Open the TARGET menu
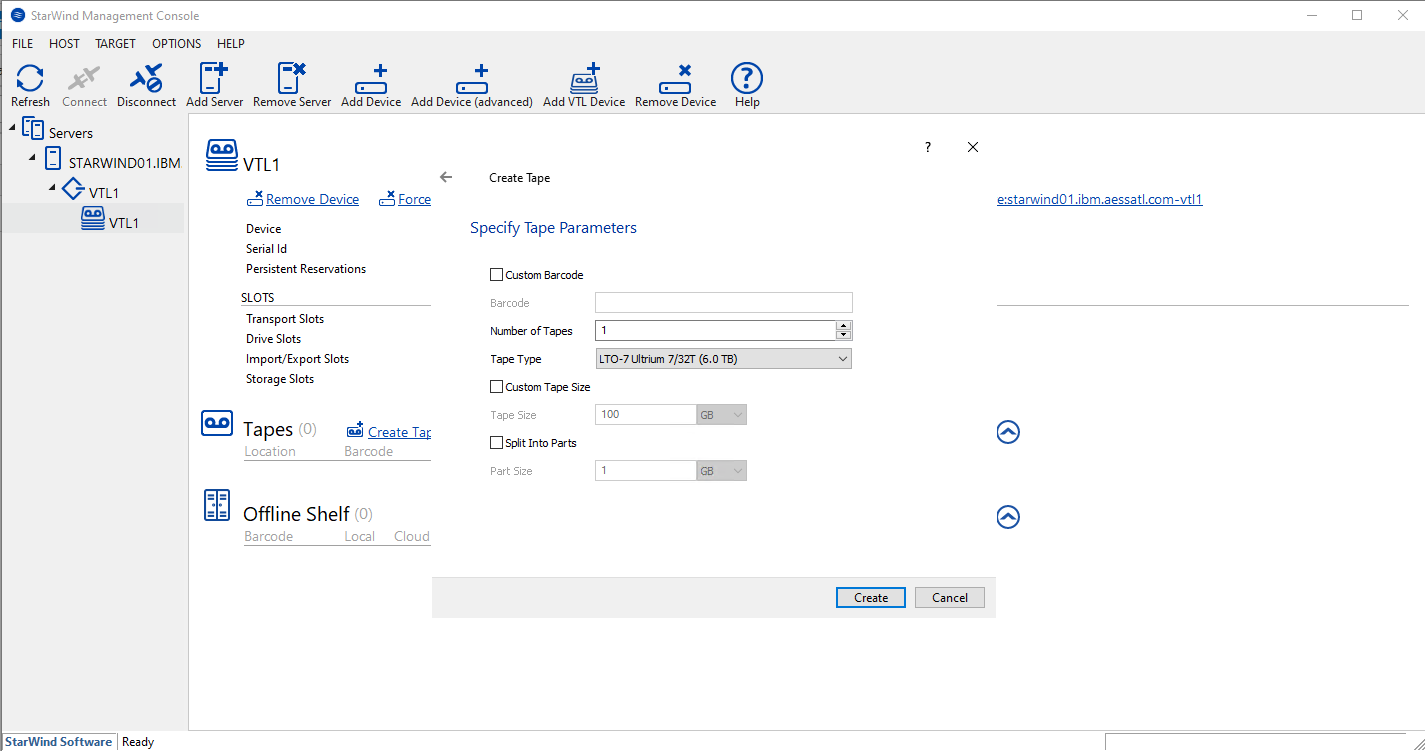1425x751 pixels. click(115, 43)
